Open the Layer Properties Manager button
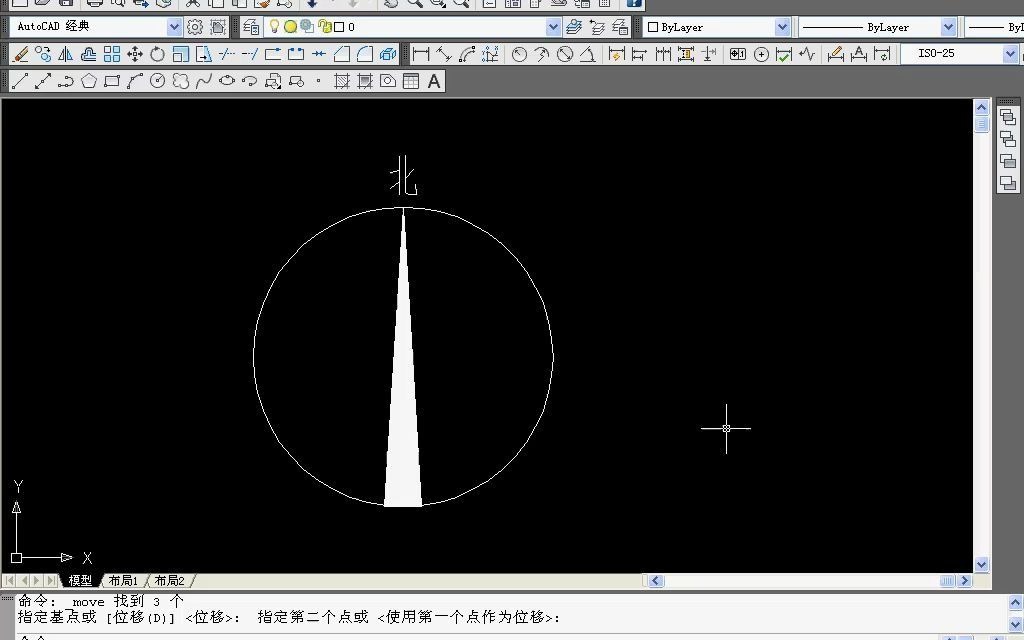This screenshot has width=1024, height=640. pyautogui.click(x=252, y=27)
